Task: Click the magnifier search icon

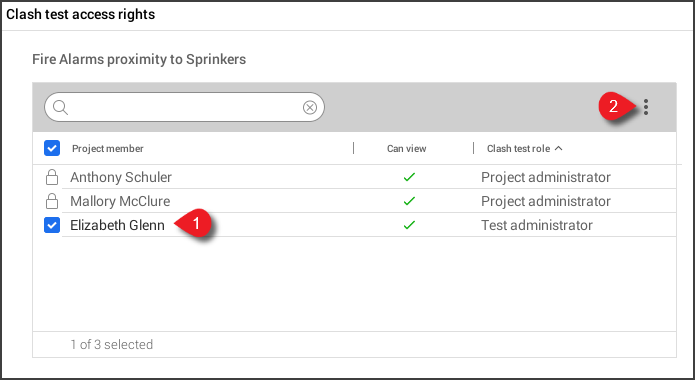Action: pyautogui.click(x=60, y=107)
